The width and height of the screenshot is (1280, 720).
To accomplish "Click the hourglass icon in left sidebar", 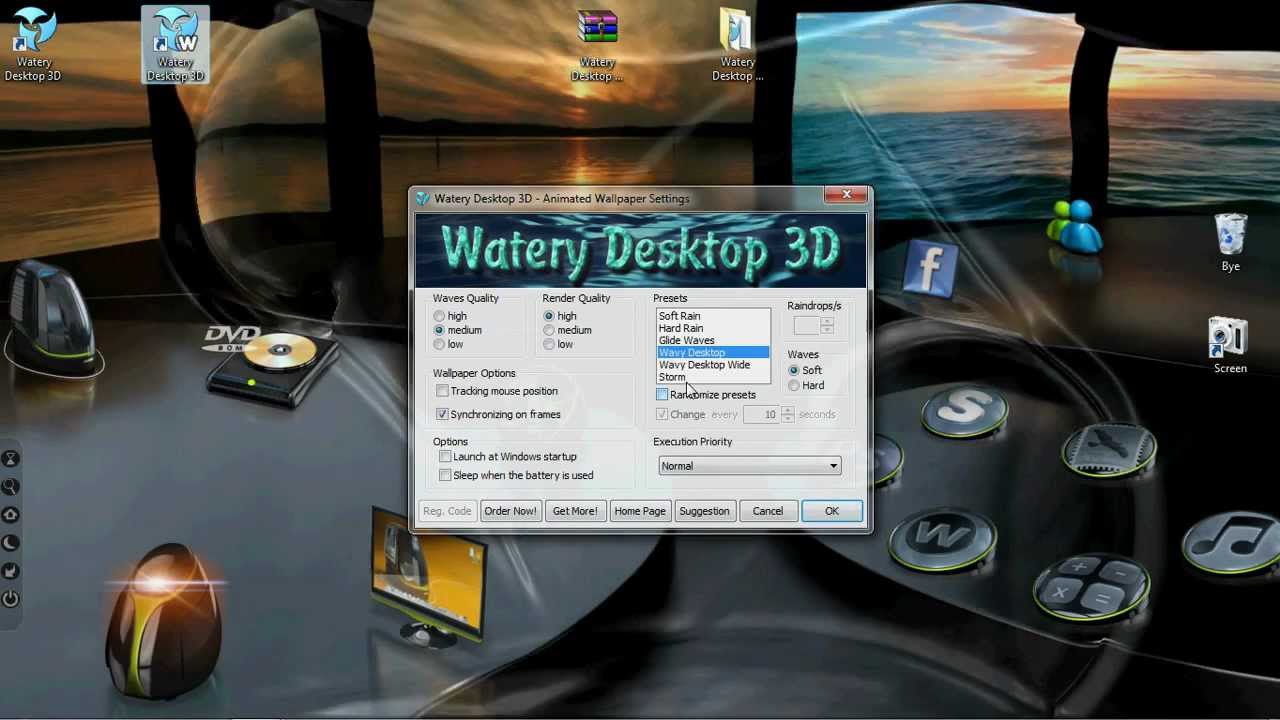I will coord(10,459).
